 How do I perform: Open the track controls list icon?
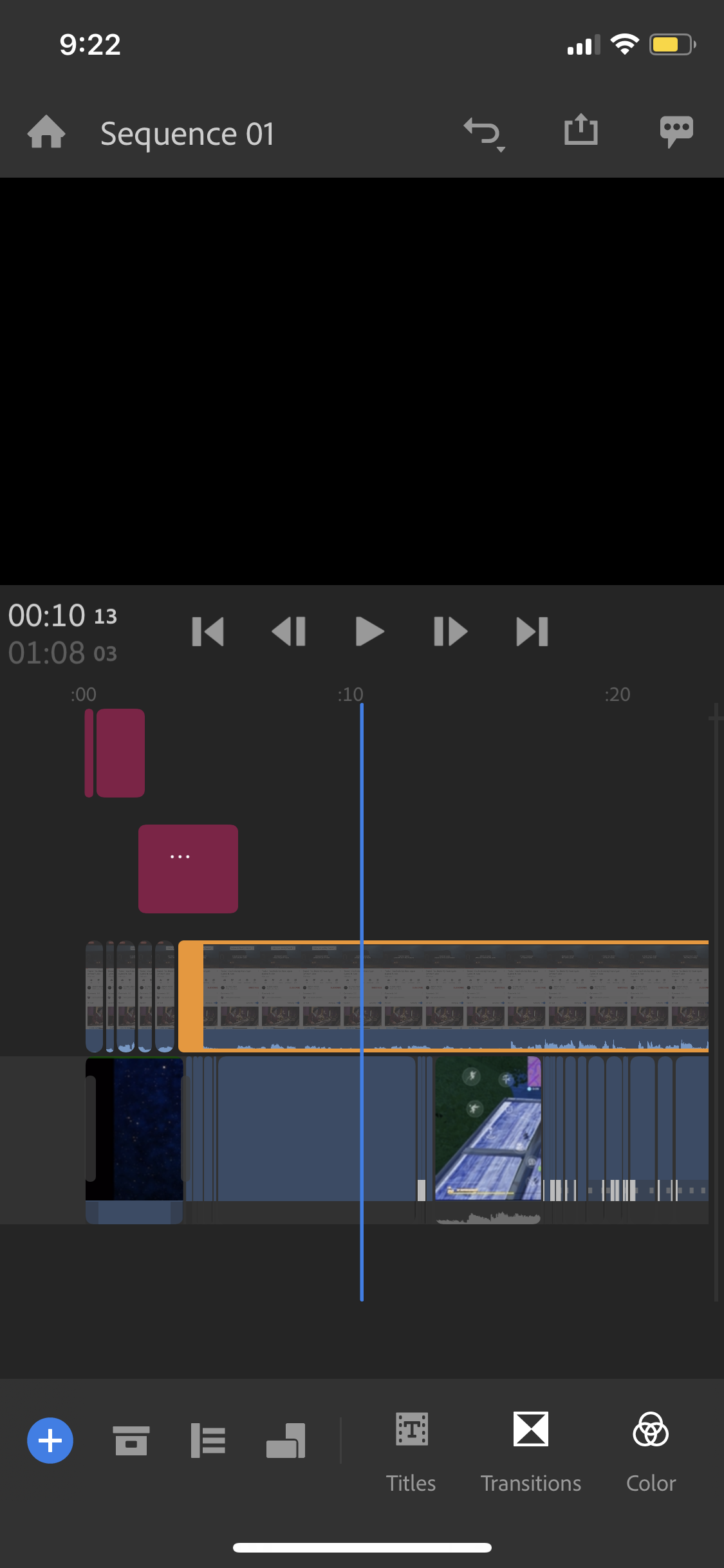(208, 1441)
